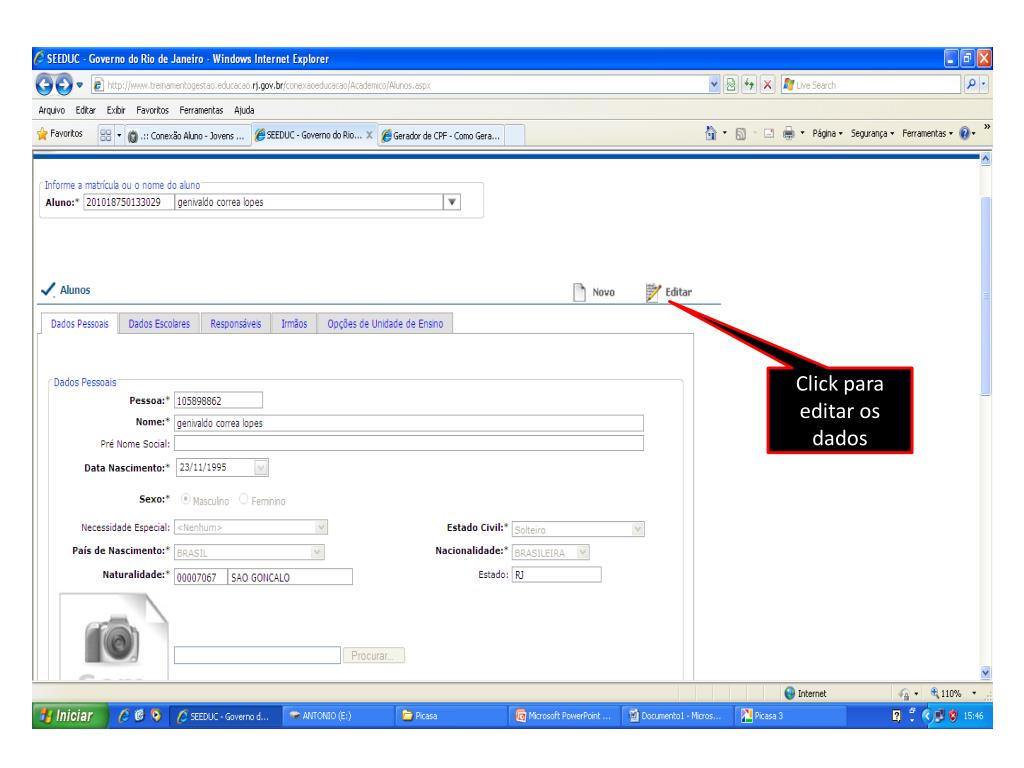Click the Nome input field
The image size is (1024, 768).
[409, 423]
